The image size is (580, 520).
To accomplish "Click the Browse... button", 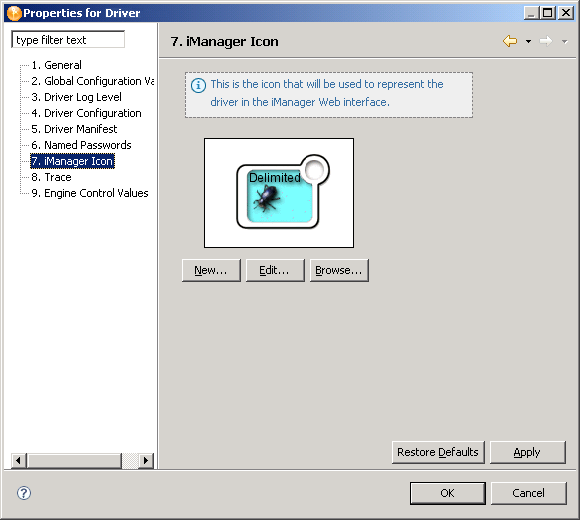I will 339,270.
